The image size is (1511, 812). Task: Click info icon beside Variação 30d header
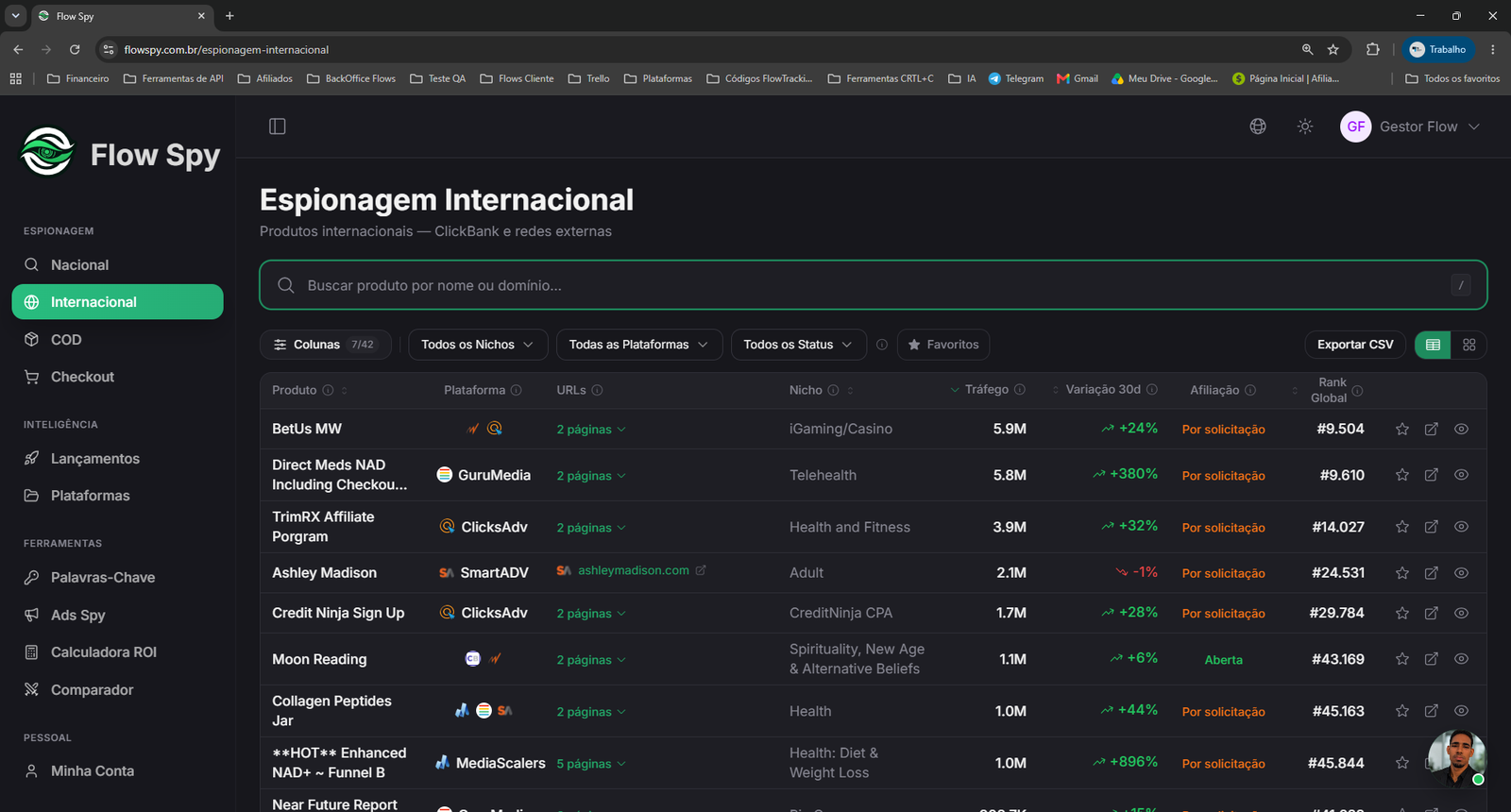click(1152, 390)
